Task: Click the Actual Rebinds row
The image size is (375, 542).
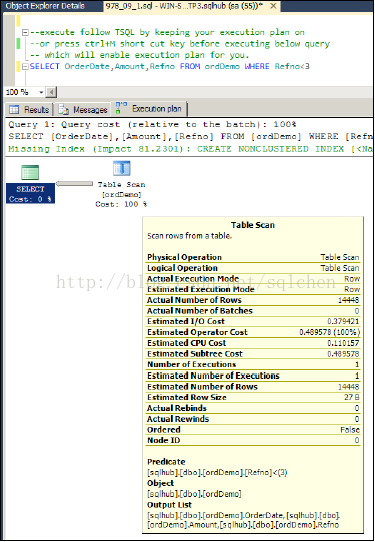Action: click(253, 408)
